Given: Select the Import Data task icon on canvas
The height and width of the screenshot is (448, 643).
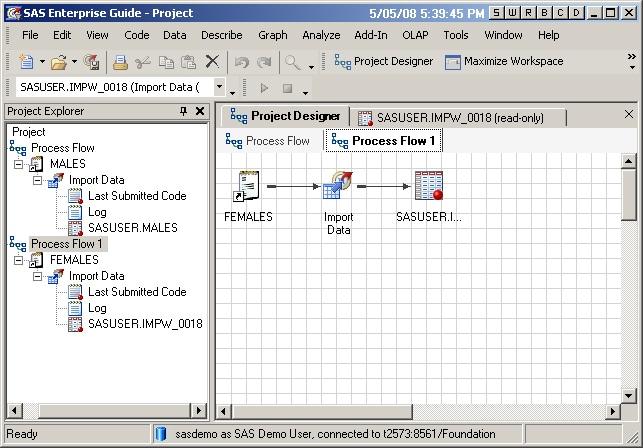Looking at the screenshot, I should (338, 187).
